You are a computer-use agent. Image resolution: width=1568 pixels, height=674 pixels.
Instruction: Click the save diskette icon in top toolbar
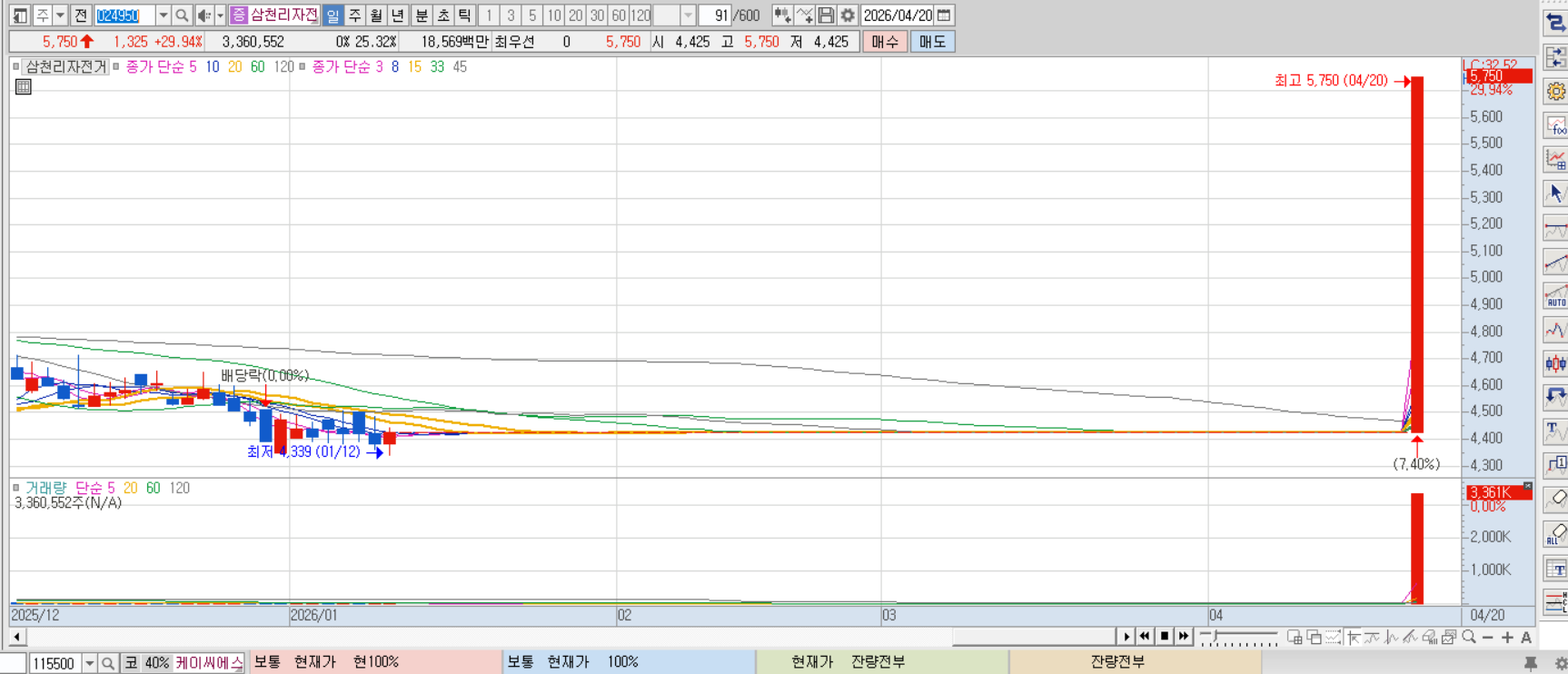point(826,15)
